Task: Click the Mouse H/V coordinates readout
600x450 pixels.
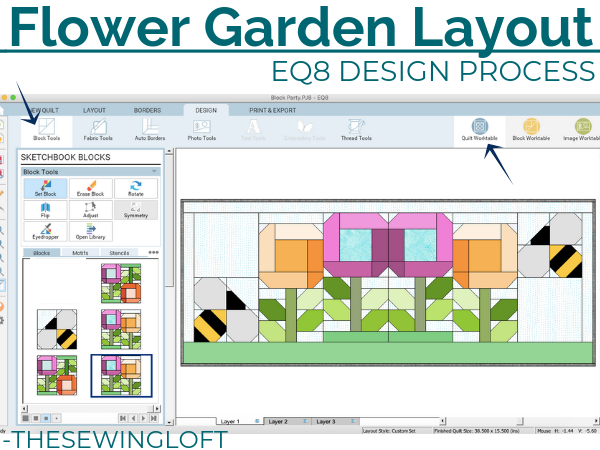Action: point(567,431)
